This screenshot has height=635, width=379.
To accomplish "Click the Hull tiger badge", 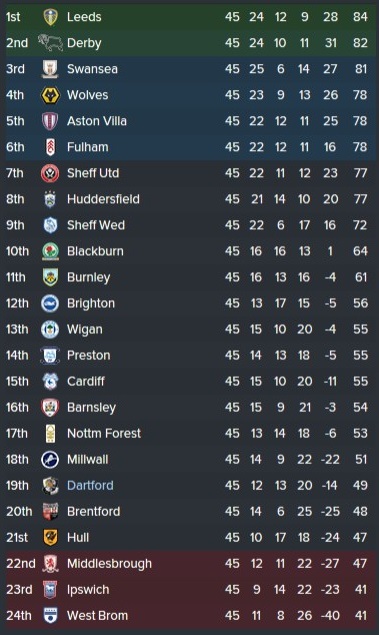I will click(50, 537).
